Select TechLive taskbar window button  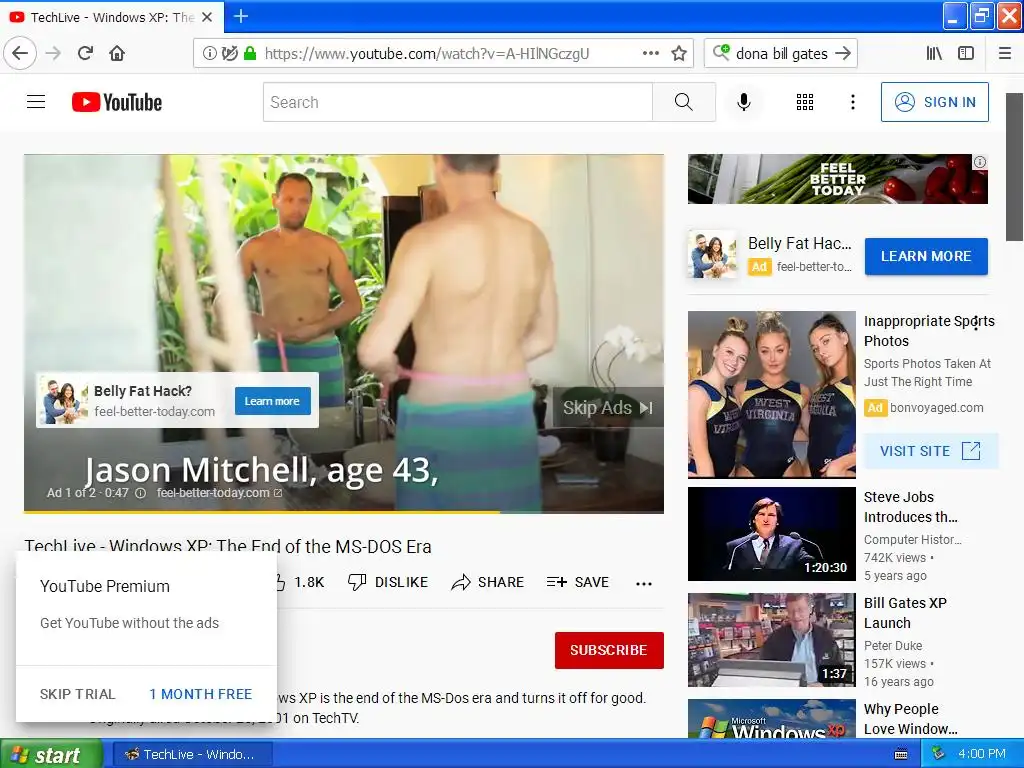193,754
